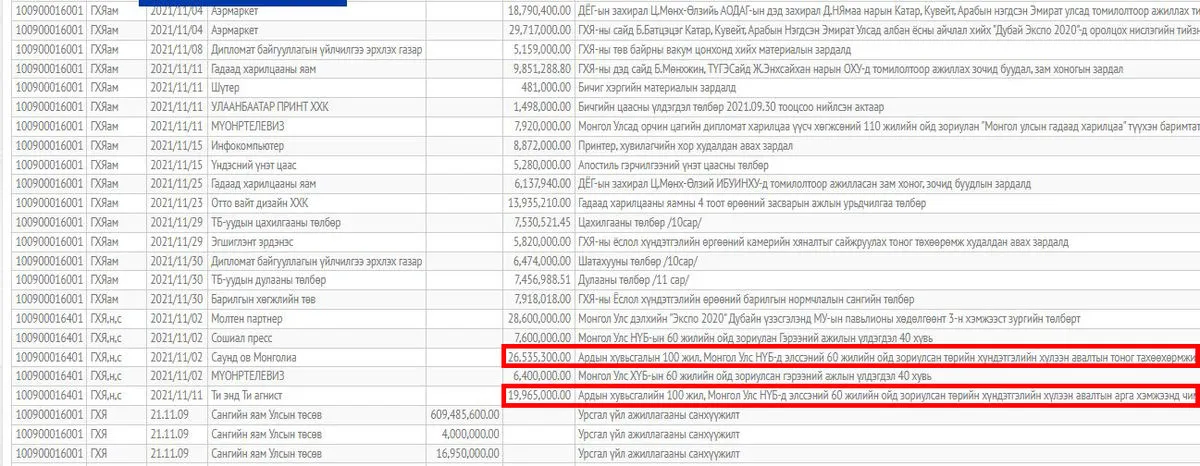This screenshot has width=1200, height=466.
Task: Click the amount 4,000,000.00
Action: pos(470,434)
